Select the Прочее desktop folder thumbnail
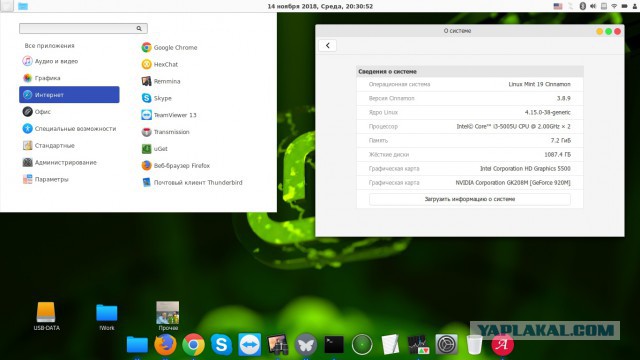The width and height of the screenshot is (640, 360). [x=168, y=316]
